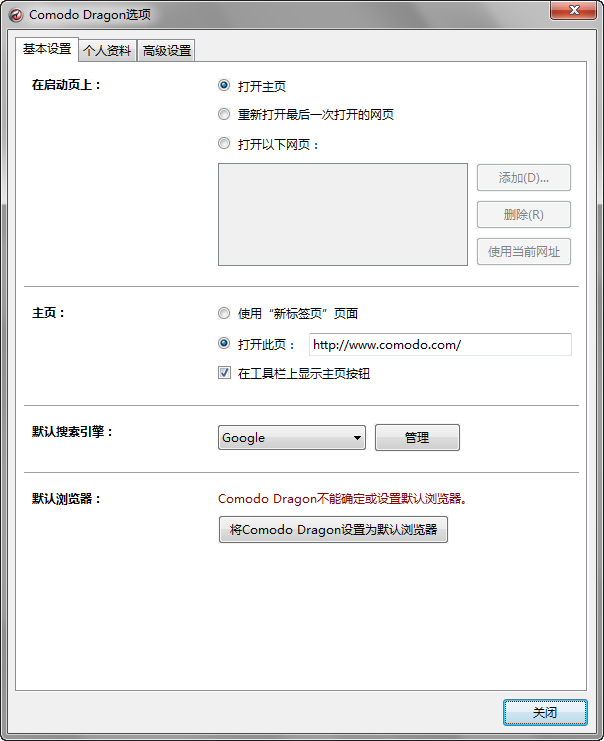
Task: Click the 管理 search engines button
Action: pos(417,438)
